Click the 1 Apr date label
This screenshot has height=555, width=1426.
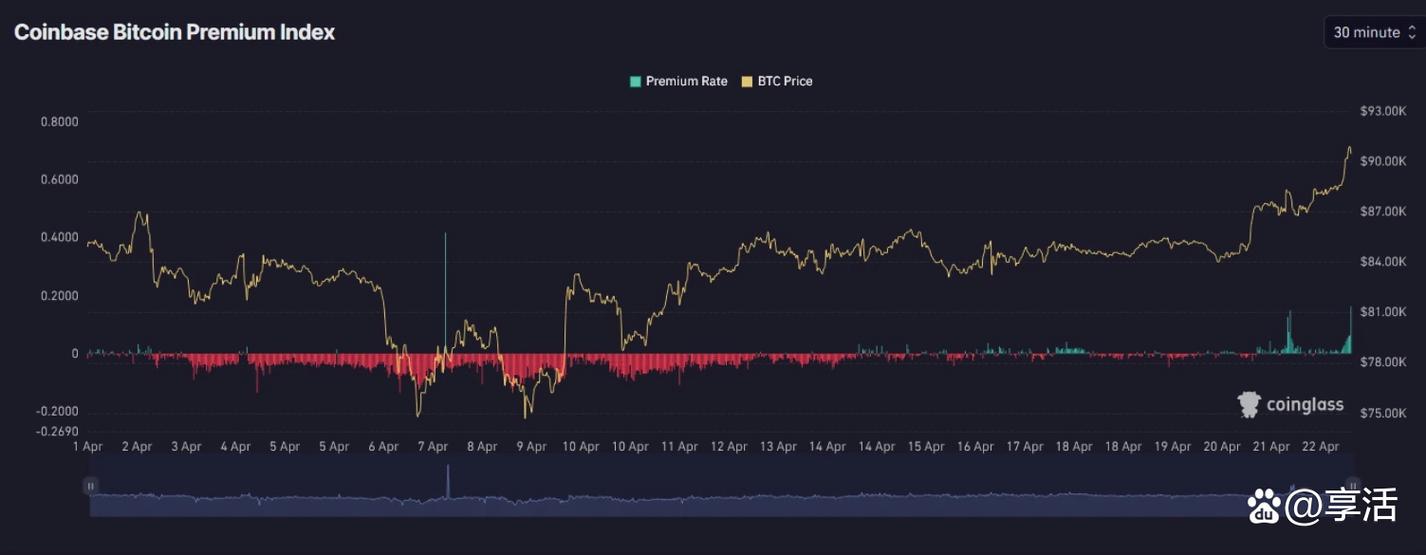[87, 447]
